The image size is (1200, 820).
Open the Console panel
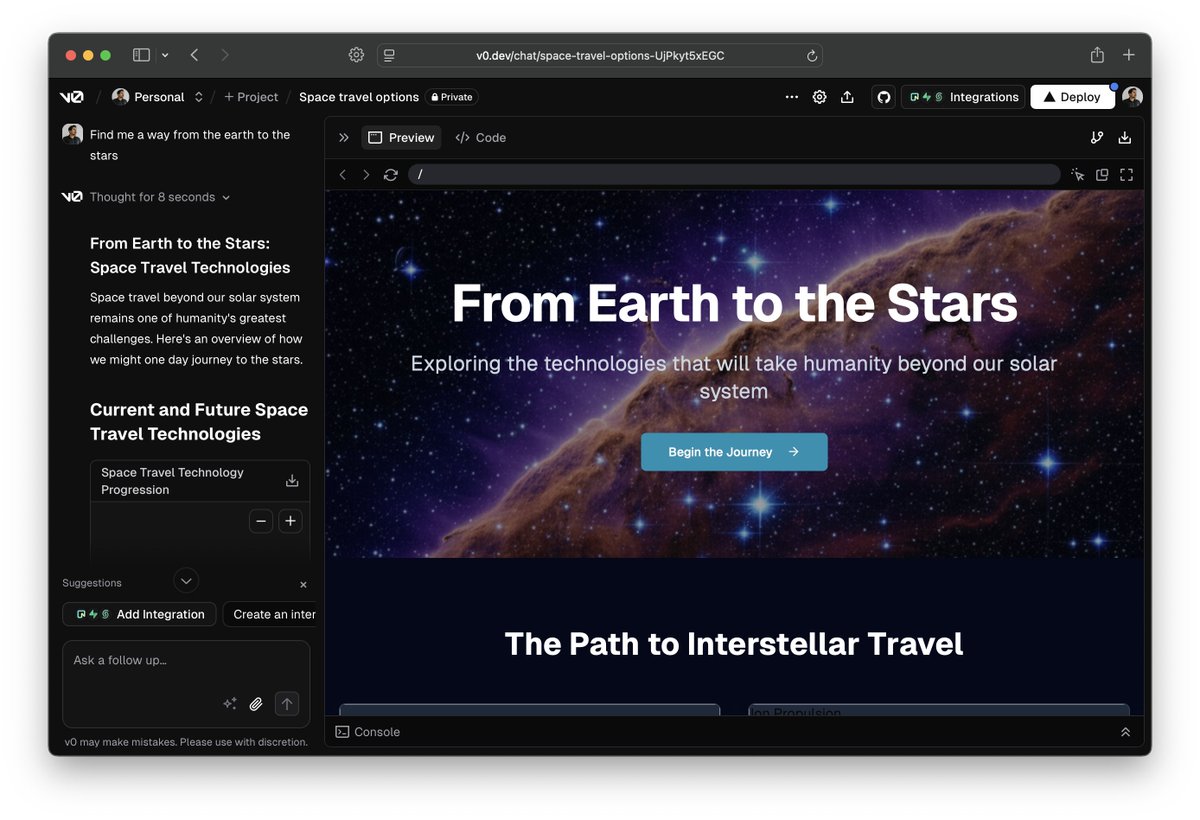(x=368, y=732)
